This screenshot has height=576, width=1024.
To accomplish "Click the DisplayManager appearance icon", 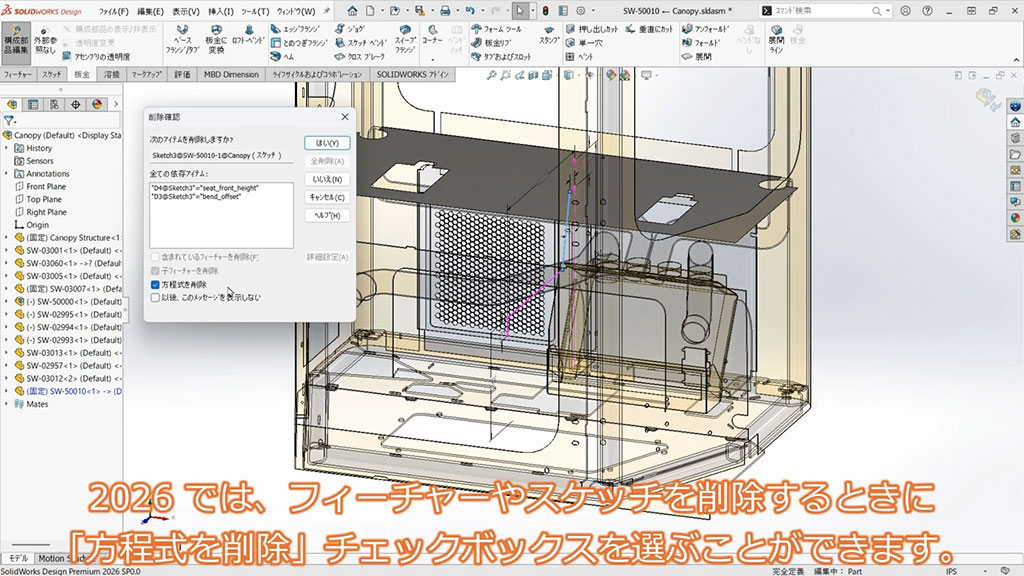I will (97, 104).
